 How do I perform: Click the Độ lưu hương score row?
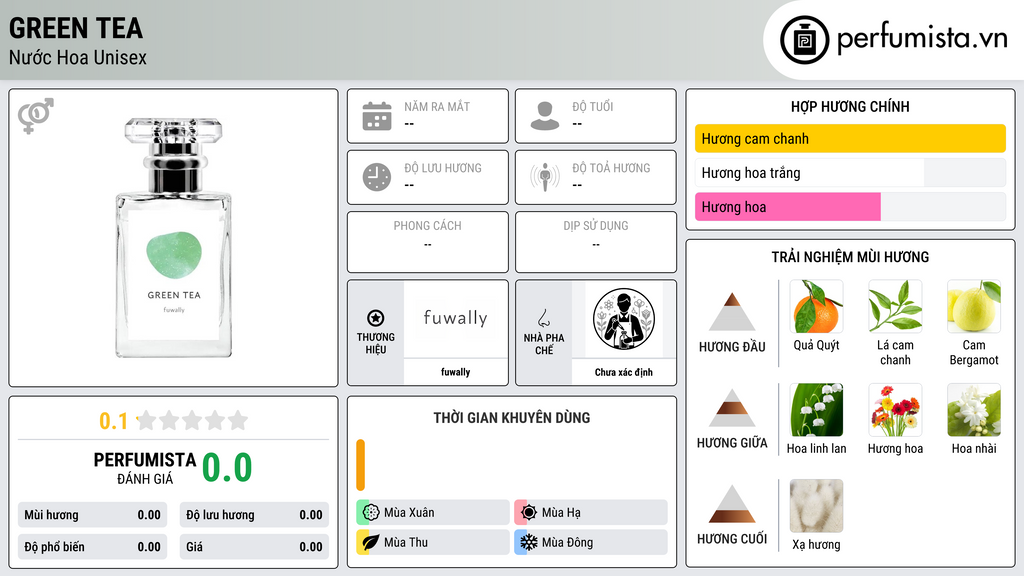pyautogui.click(x=254, y=515)
